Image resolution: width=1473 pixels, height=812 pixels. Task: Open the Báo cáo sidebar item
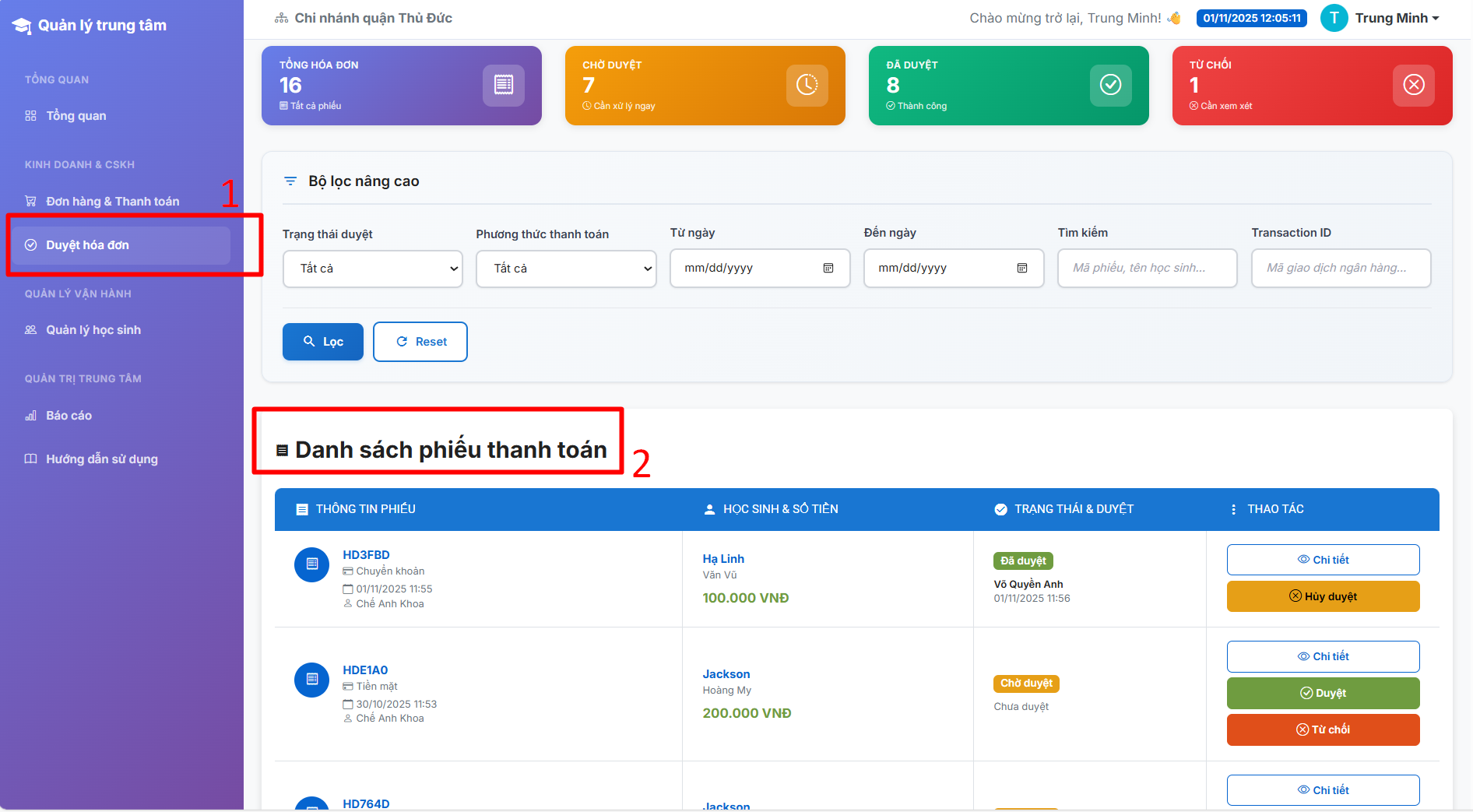69,416
